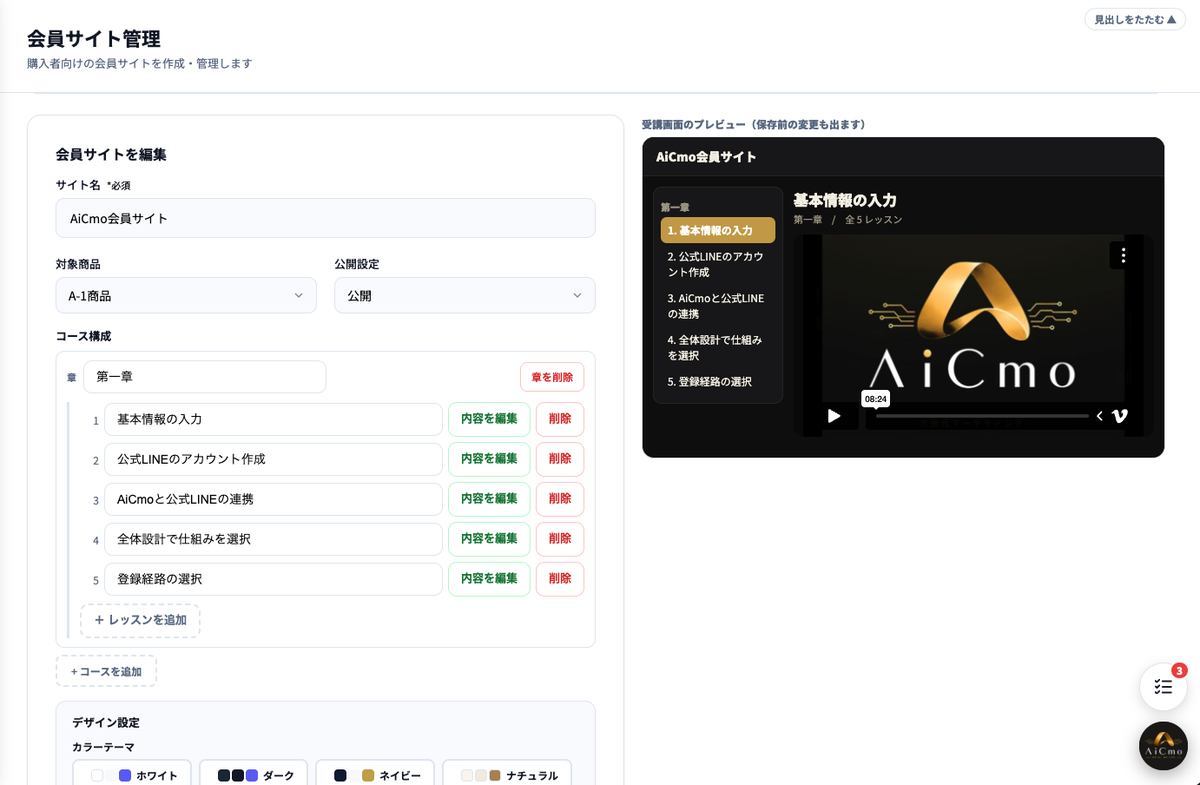Delete the AiCmoと公式LINEの連携 lesson

tap(560, 499)
